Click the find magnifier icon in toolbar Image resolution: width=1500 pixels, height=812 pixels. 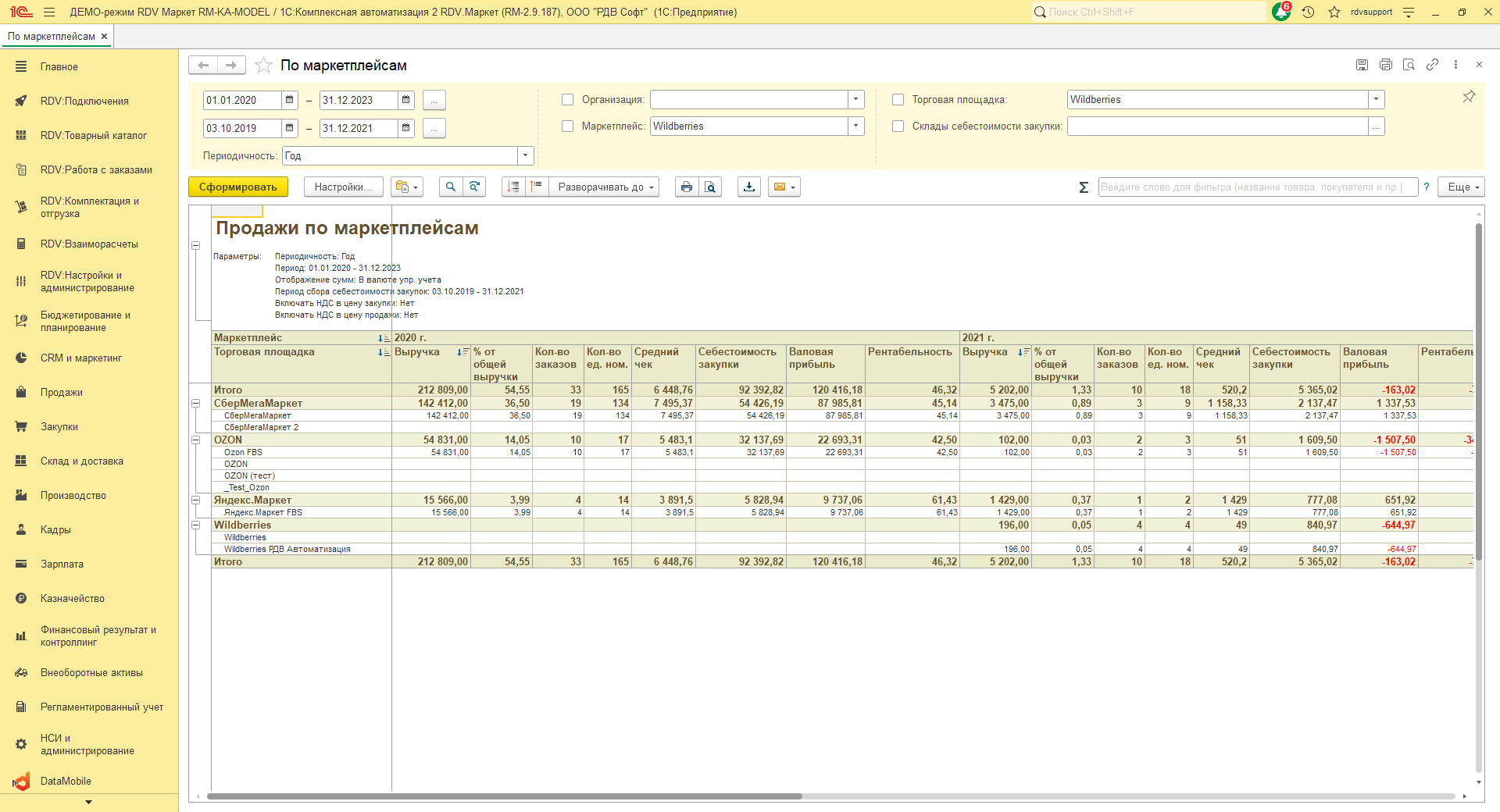click(450, 187)
